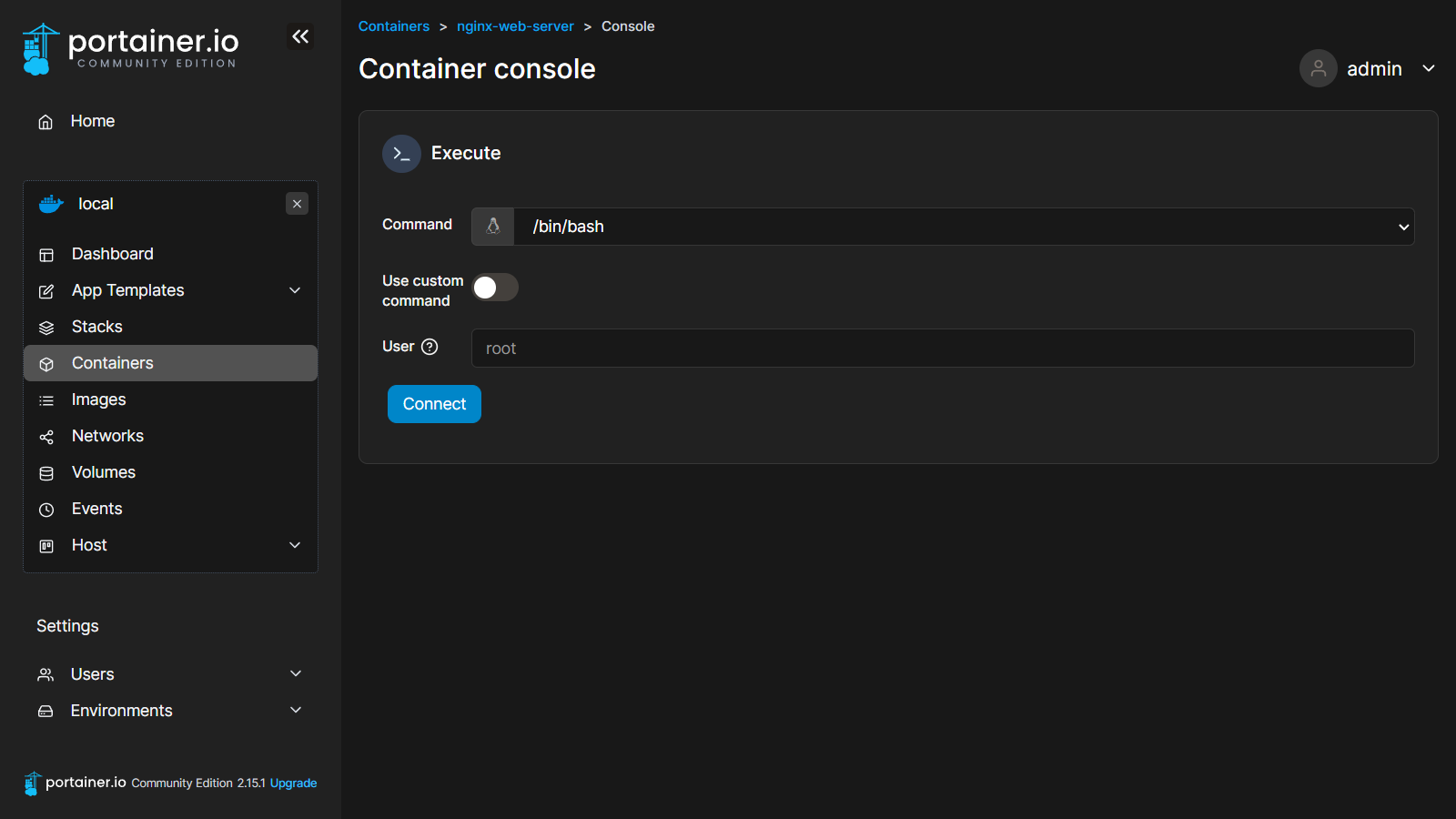Screen dimensions: 1456x819
Task: Collapse the sidebar with double-chevron icon
Action: 300,36
